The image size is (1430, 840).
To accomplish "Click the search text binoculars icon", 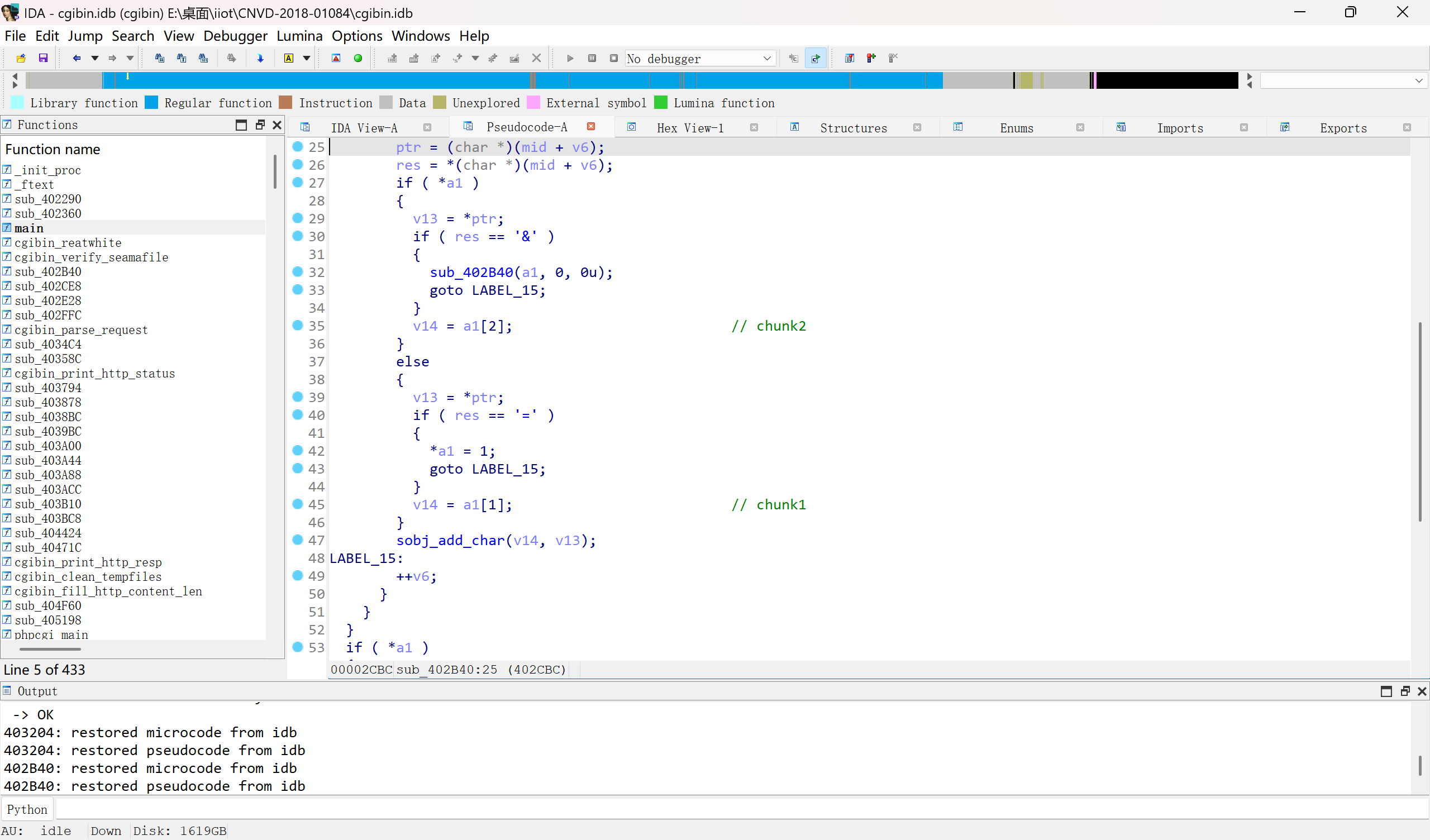I will [x=182, y=58].
